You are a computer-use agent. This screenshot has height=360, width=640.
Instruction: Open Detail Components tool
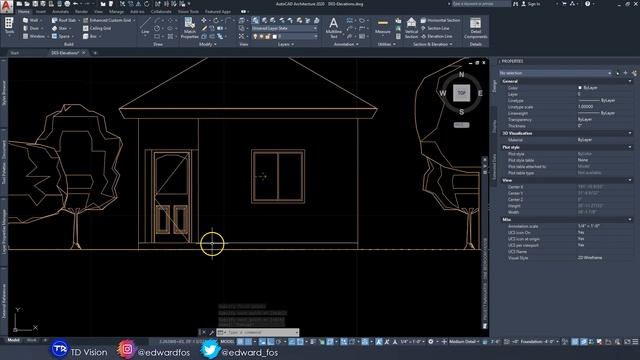point(475,28)
